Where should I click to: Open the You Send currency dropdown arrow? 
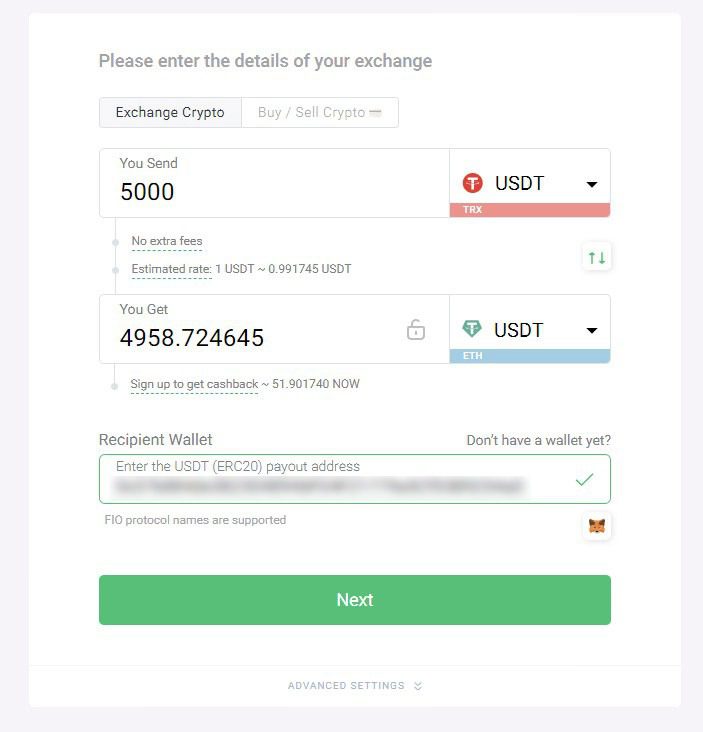click(x=591, y=185)
